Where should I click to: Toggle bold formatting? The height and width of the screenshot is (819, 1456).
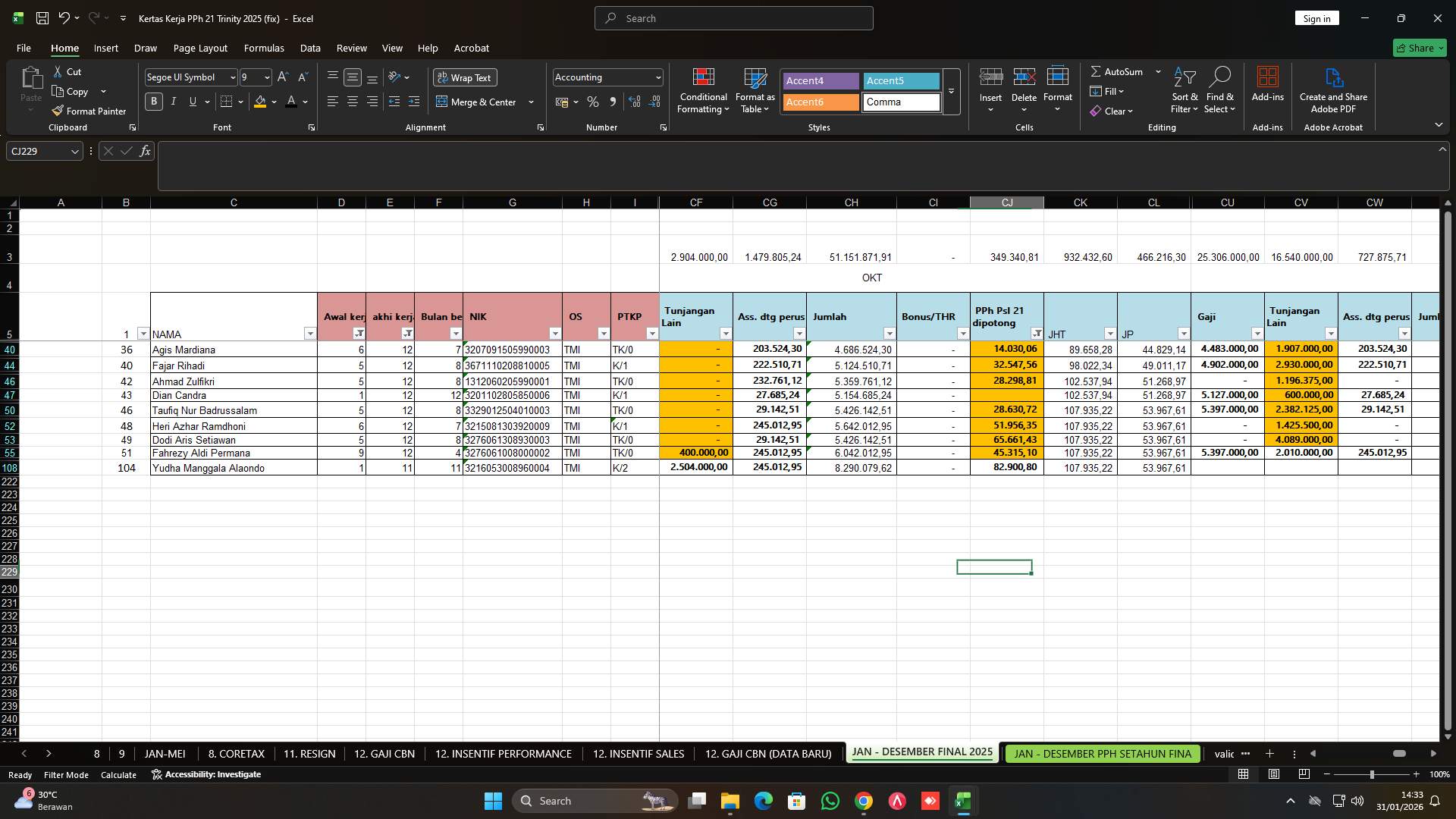pyautogui.click(x=153, y=101)
